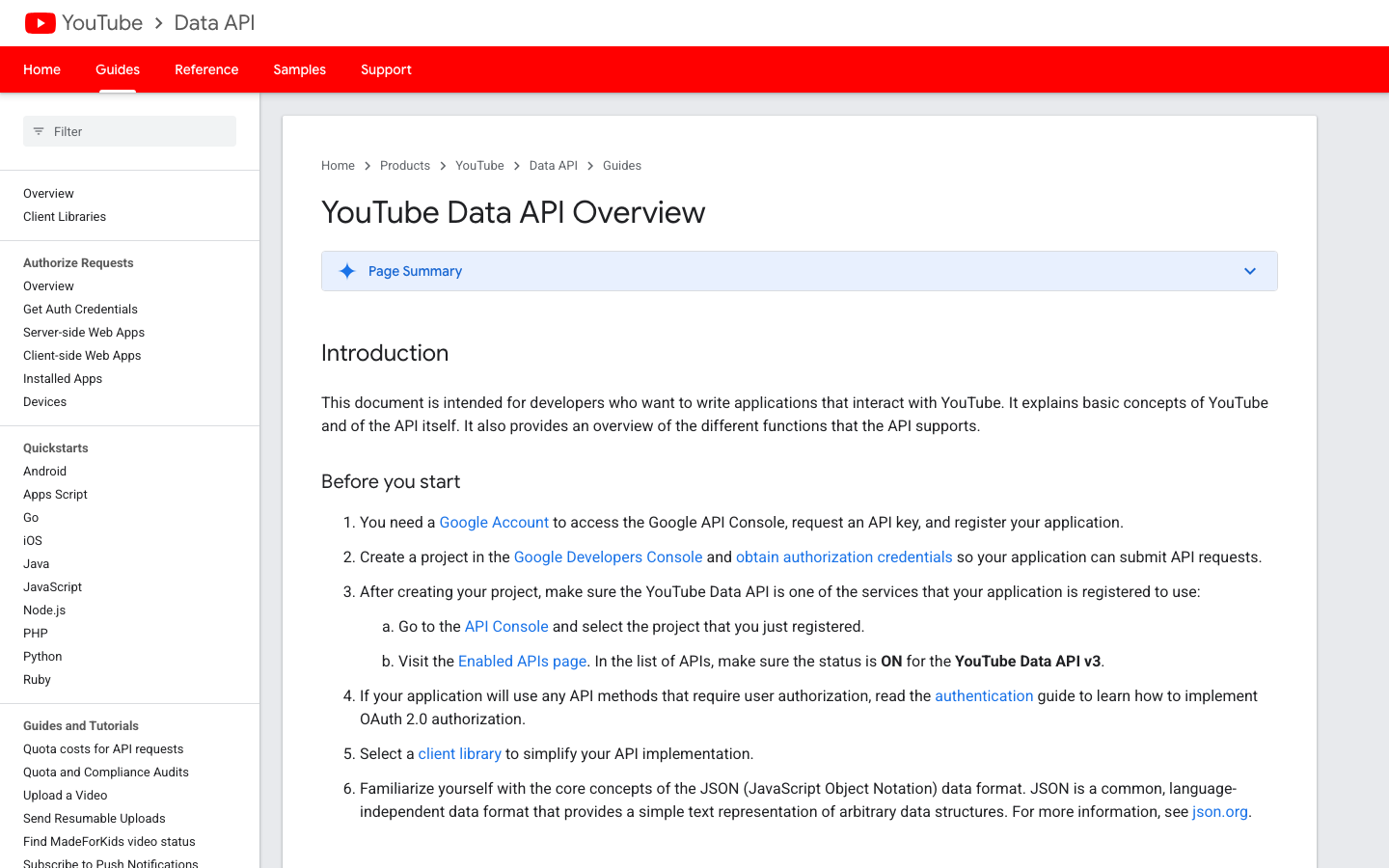Click the filter list icon
The image size is (1389, 868).
(x=39, y=131)
